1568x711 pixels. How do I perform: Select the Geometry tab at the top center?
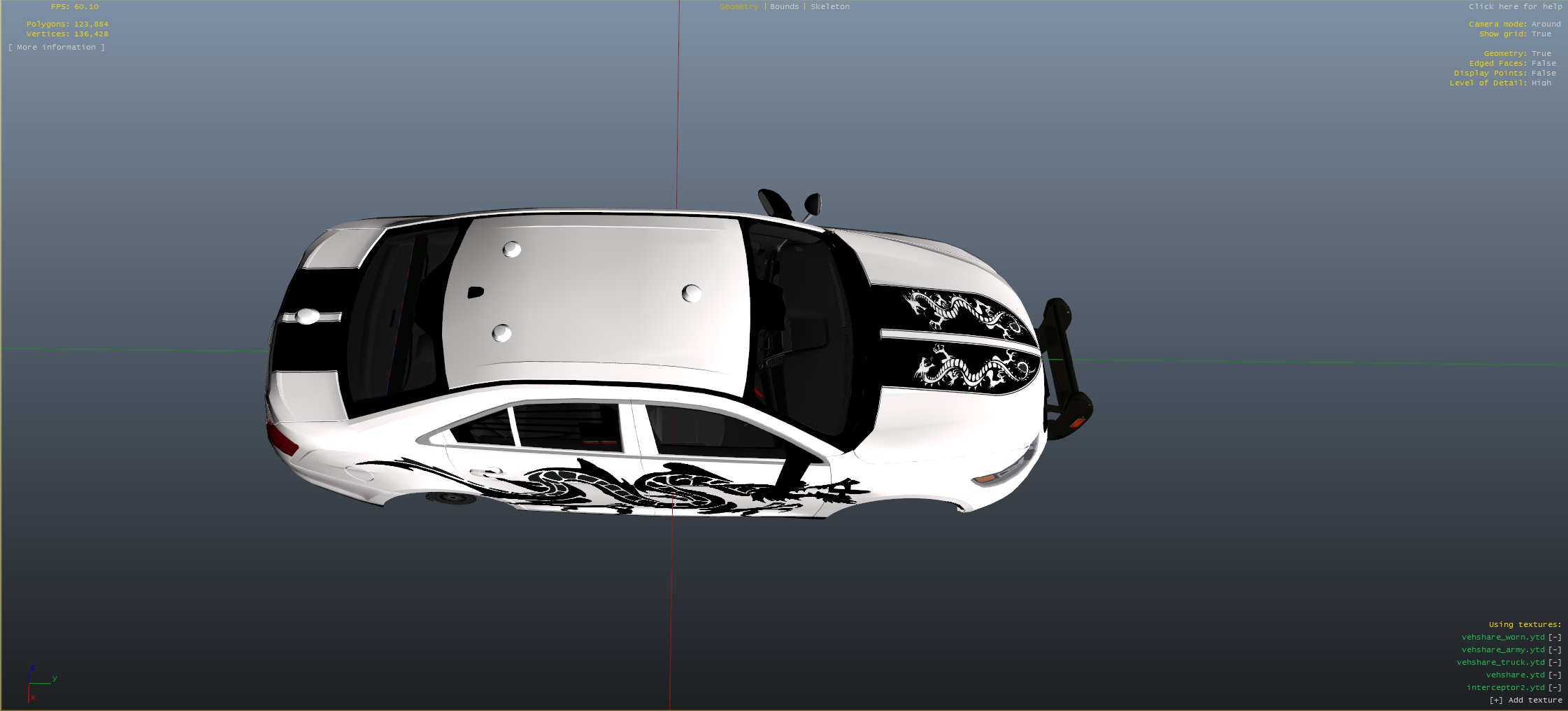click(739, 7)
